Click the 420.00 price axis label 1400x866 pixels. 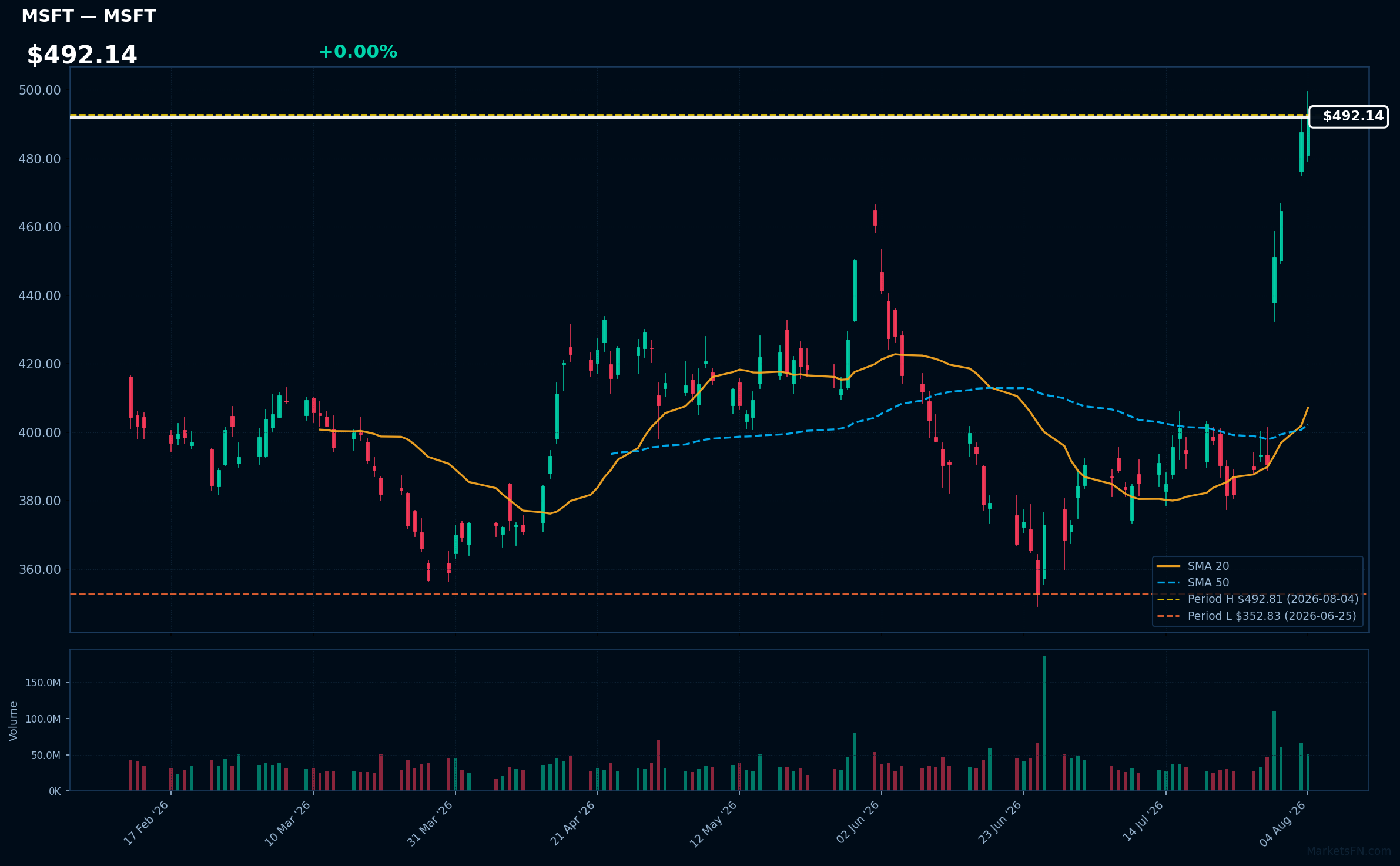click(40, 364)
